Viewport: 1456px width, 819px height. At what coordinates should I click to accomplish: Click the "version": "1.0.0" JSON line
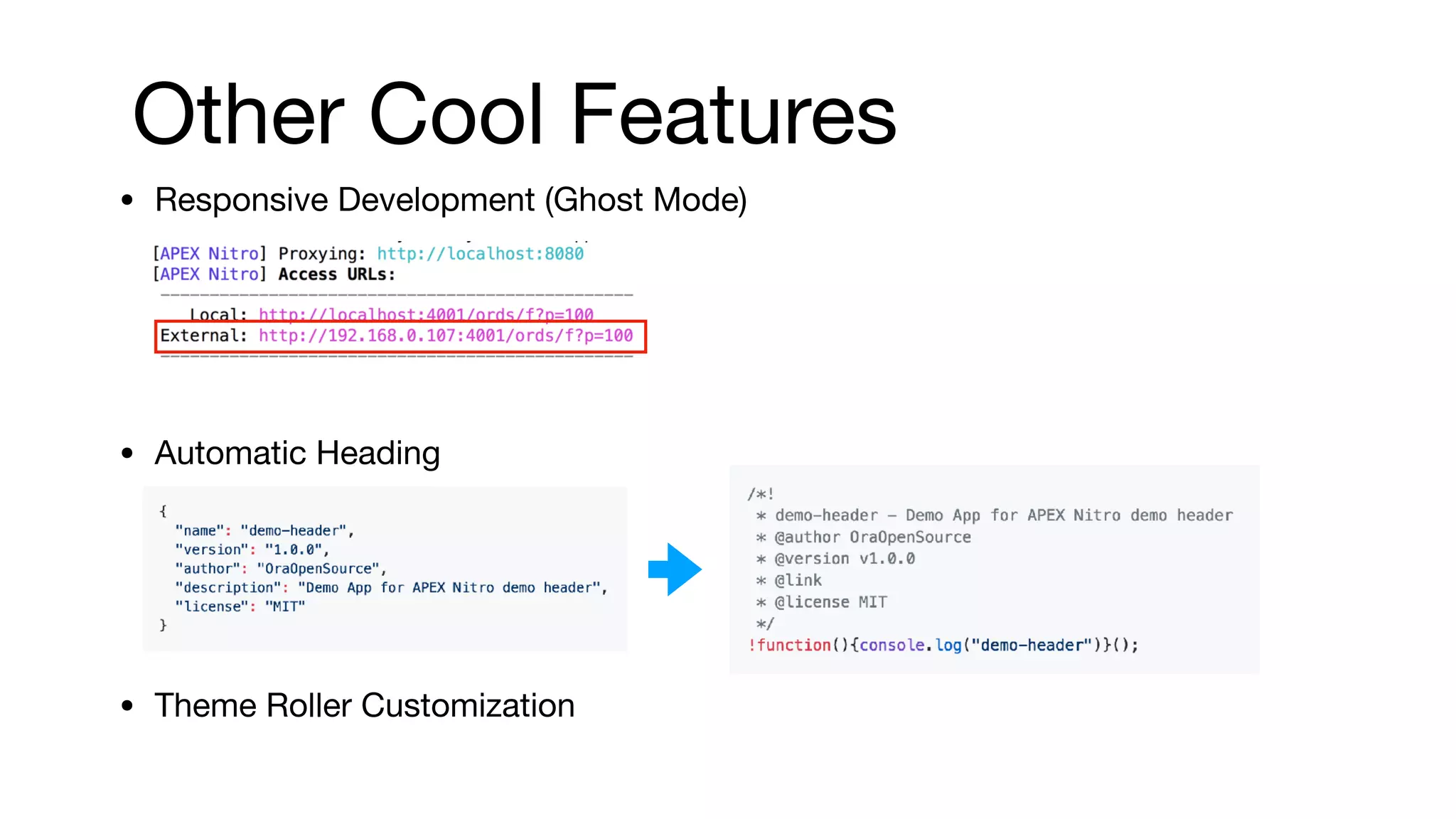tap(252, 550)
